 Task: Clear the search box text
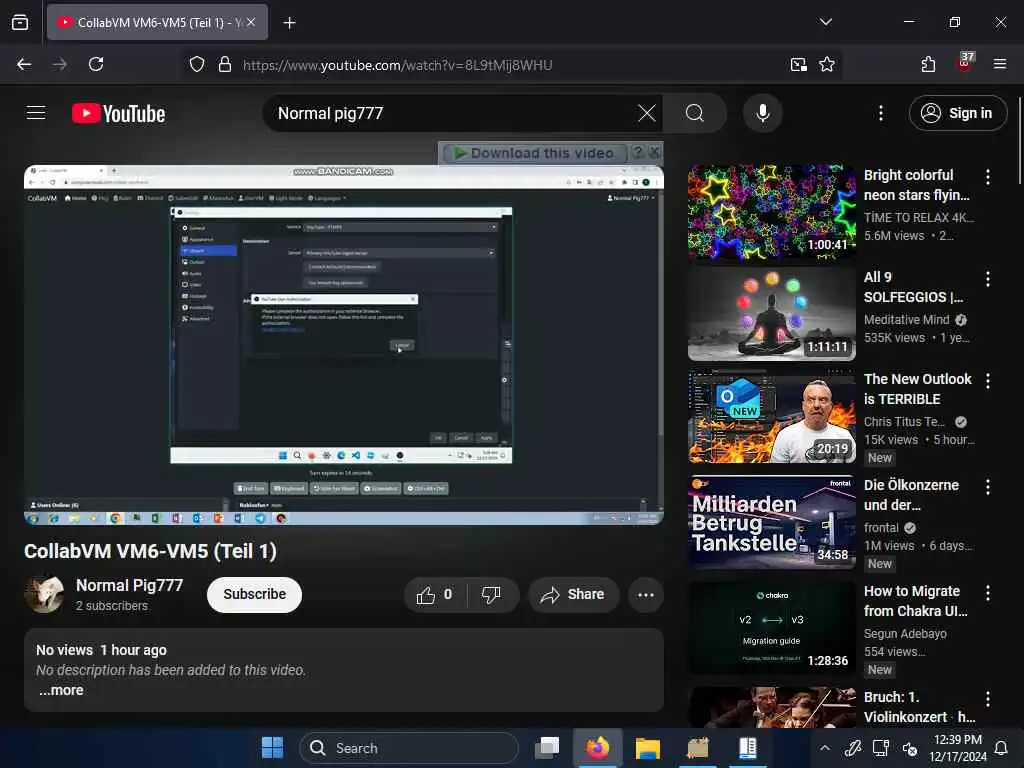point(647,113)
